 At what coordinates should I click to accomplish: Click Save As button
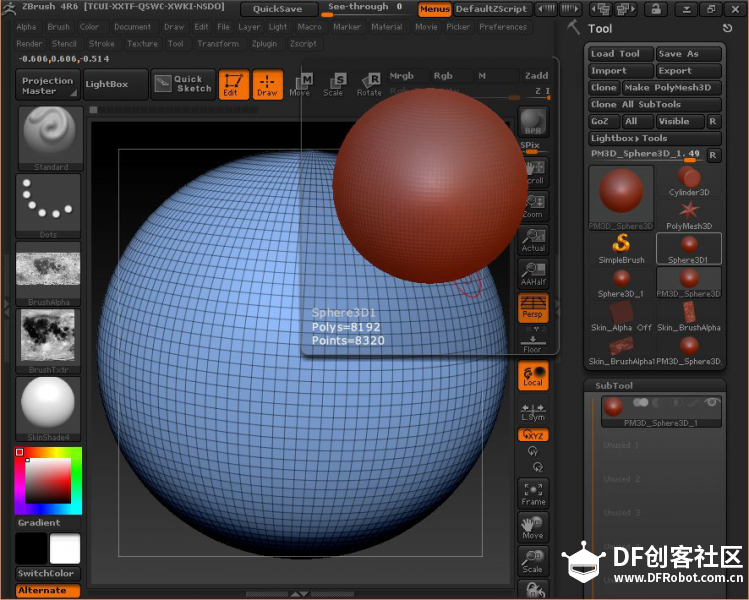(x=688, y=54)
